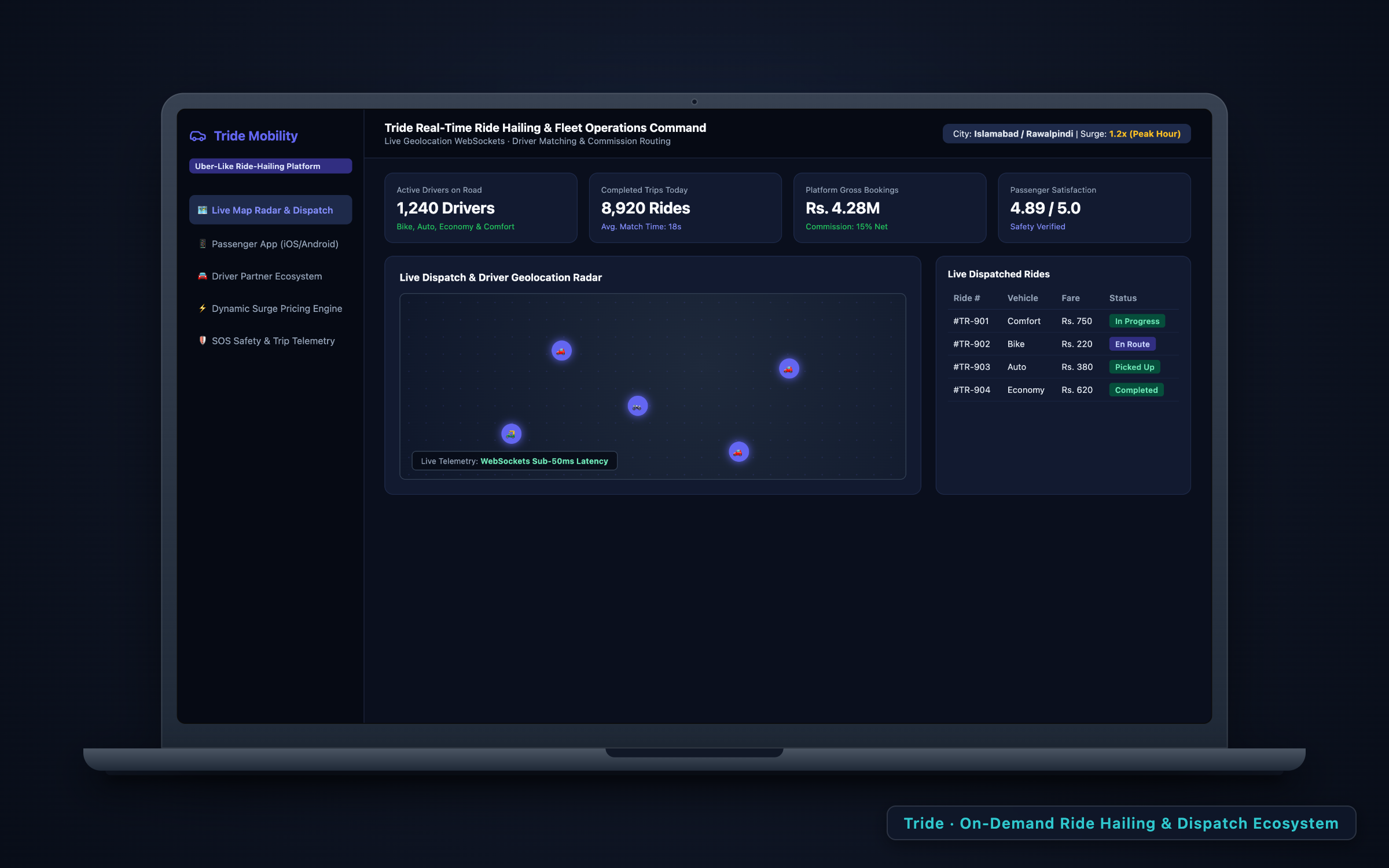The image size is (1389, 868).
Task: Click the Picked Up status badge
Action: coord(1134,367)
